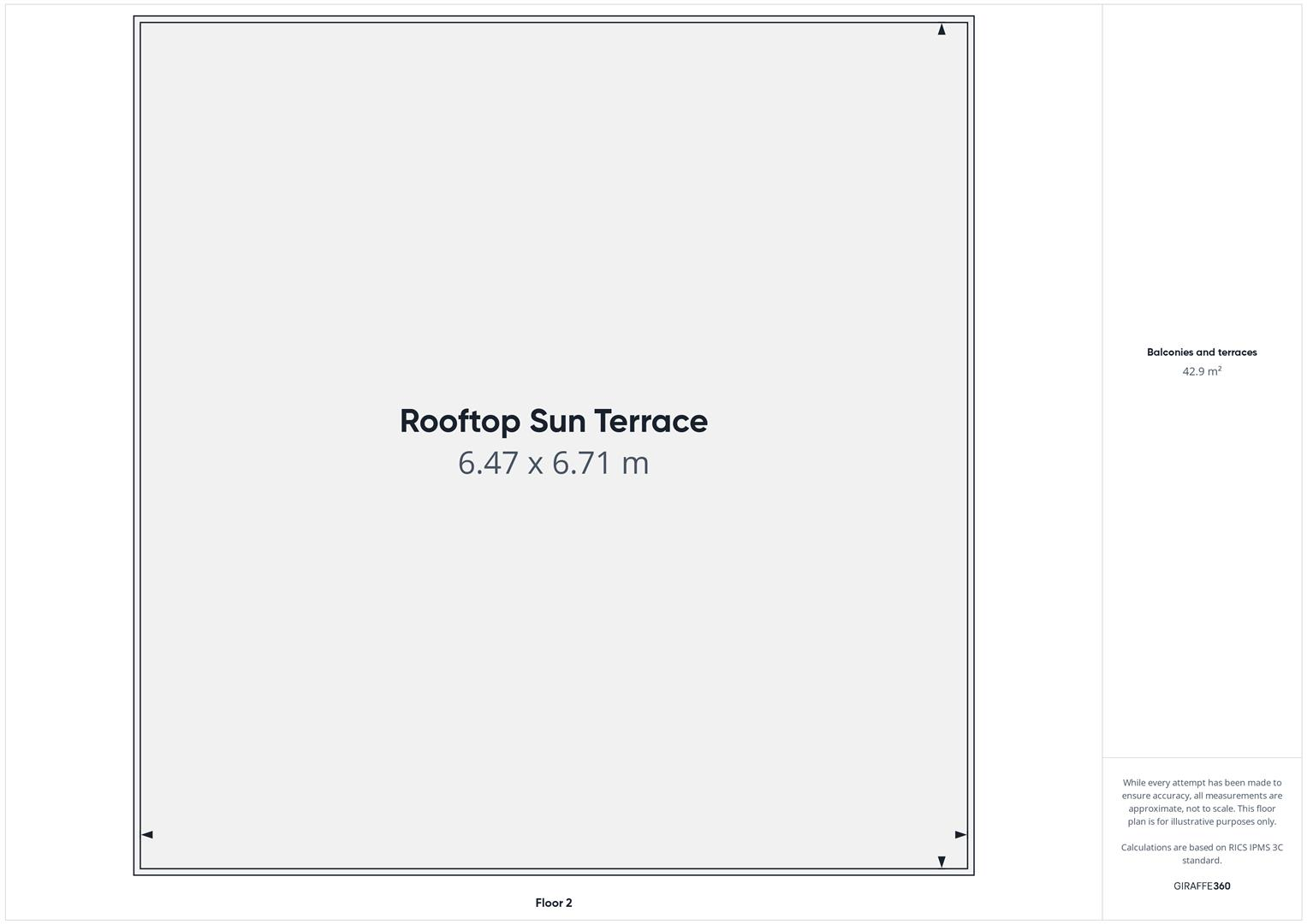Click the terrace's left wall outline
This screenshot has width=1307, height=924.
137,445
